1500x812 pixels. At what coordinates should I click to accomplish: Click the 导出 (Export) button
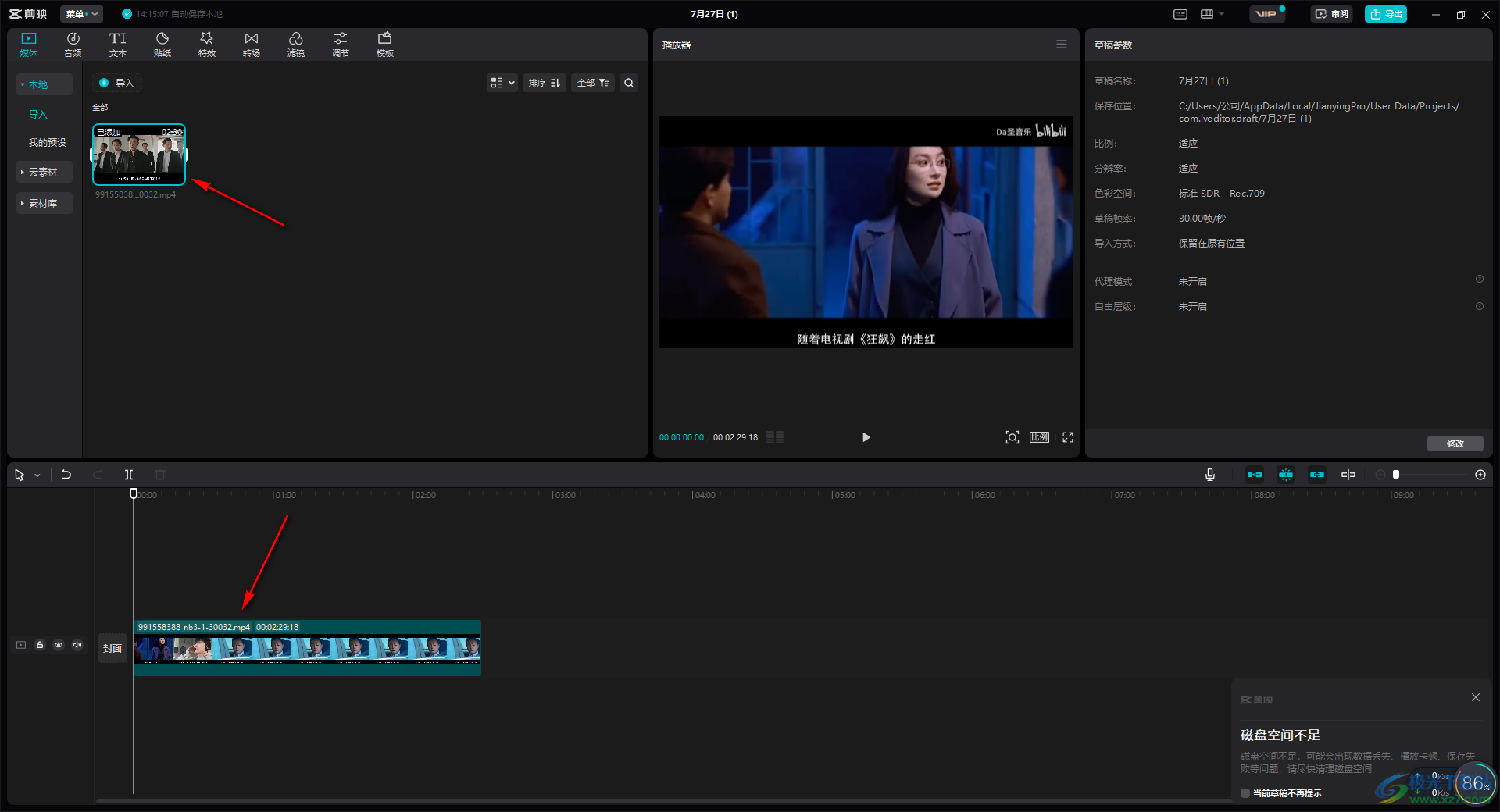pyautogui.click(x=1386, y=14)
